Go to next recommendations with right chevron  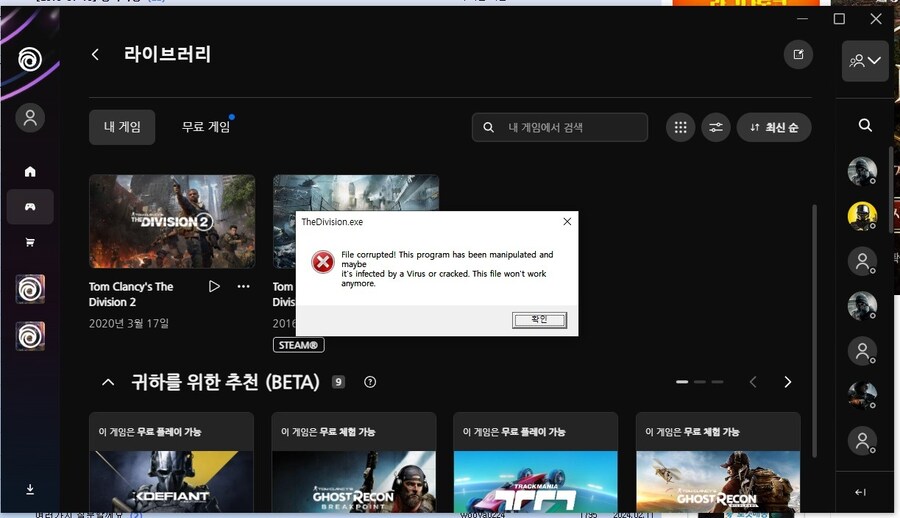point(788,382)
